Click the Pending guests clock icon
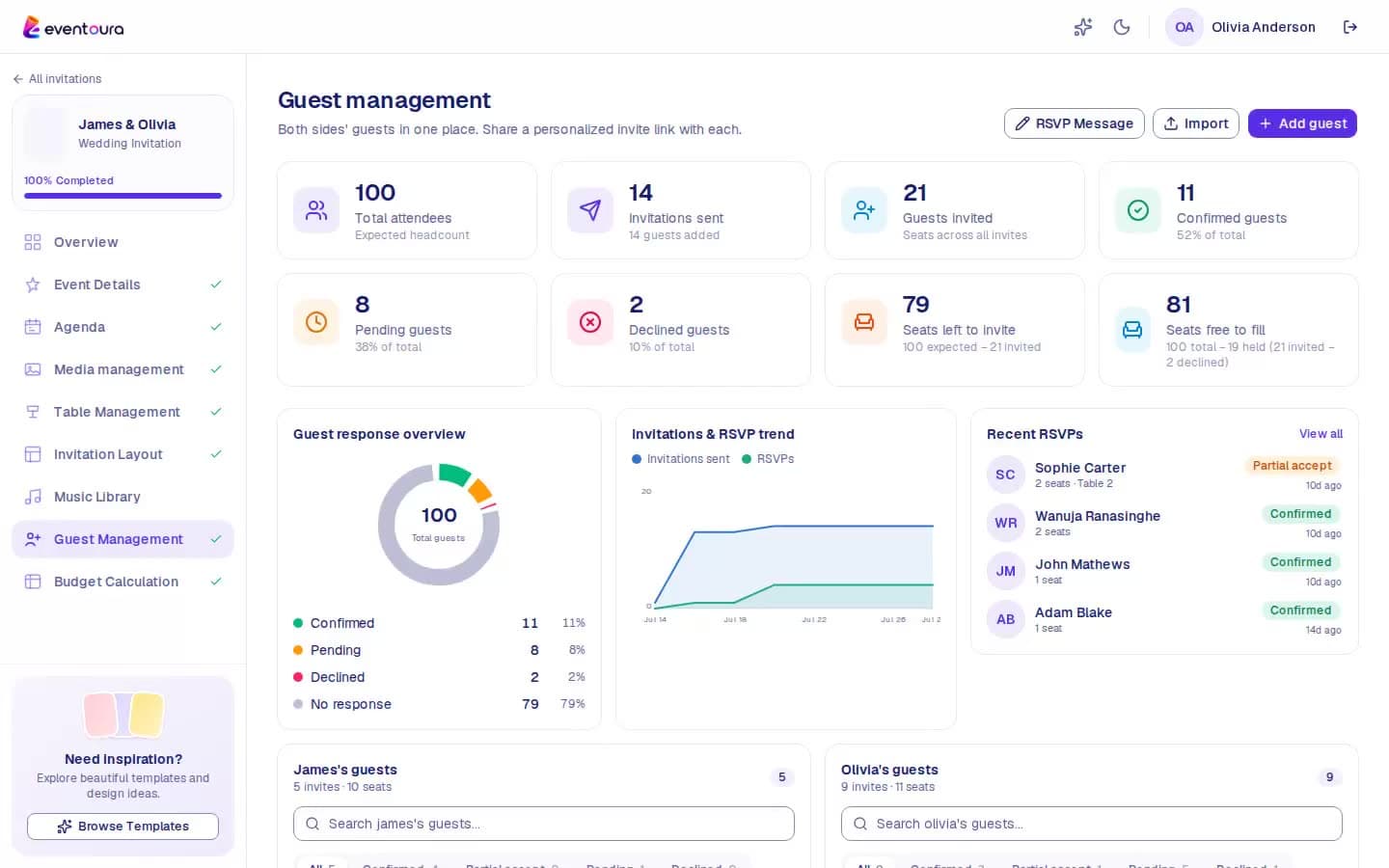1389x868 pixels. [316, 322]
